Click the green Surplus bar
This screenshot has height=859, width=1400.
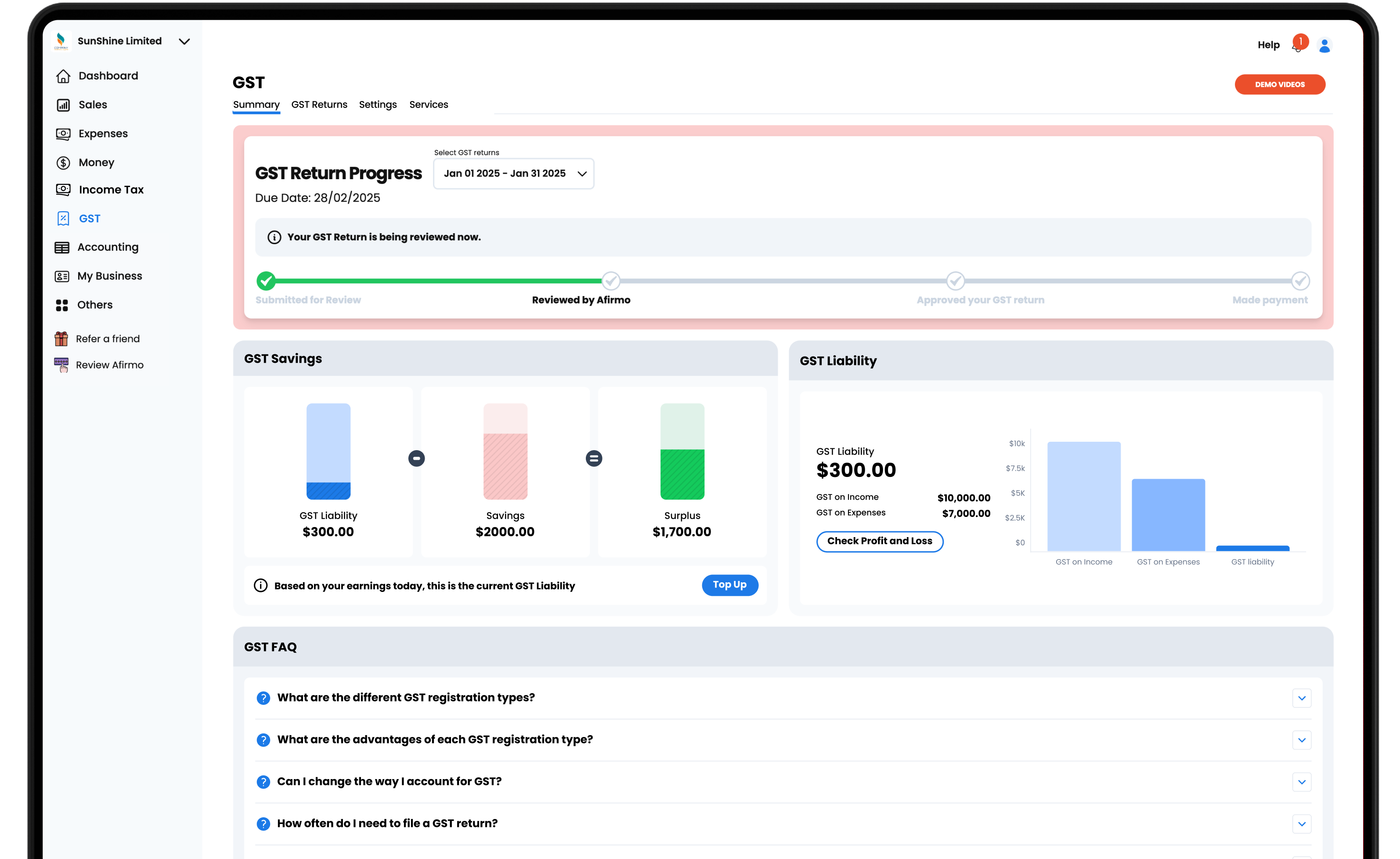[682, 451]
